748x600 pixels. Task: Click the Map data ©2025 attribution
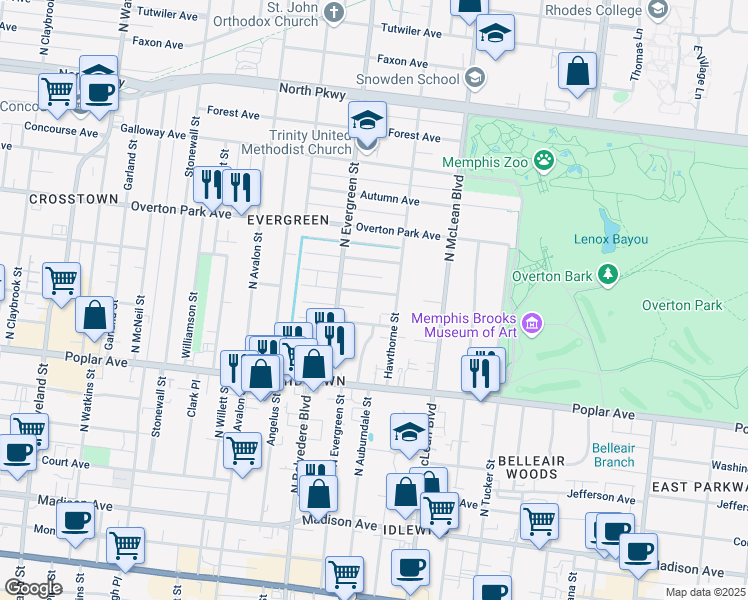click(705, 592)
